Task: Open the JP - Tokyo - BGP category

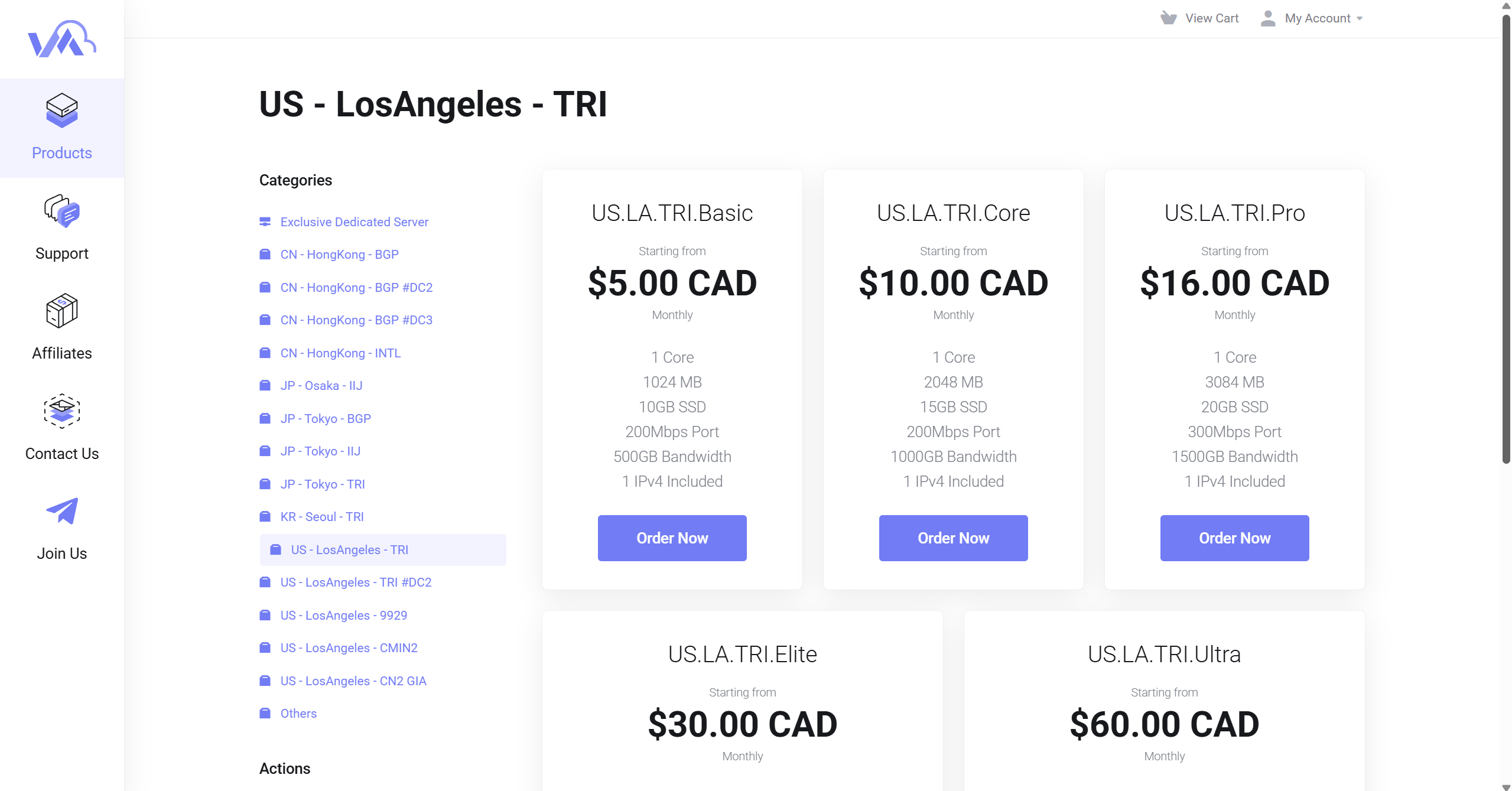Action: point(325,419)
